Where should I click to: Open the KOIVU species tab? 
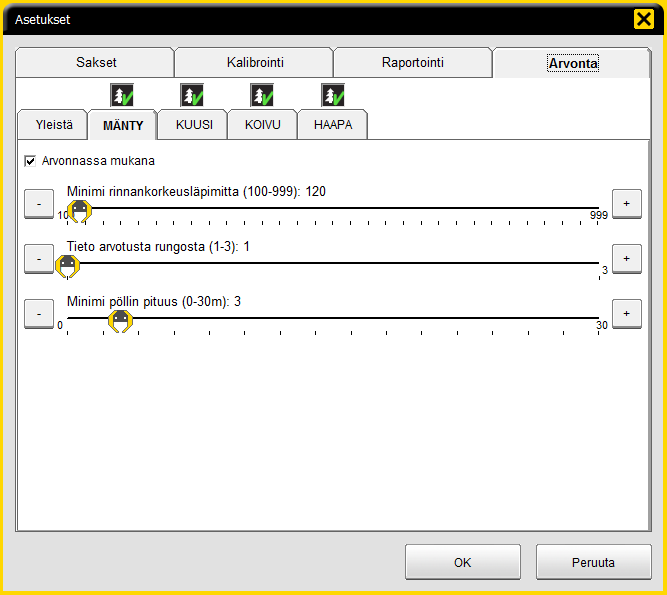tap(262, 125)
